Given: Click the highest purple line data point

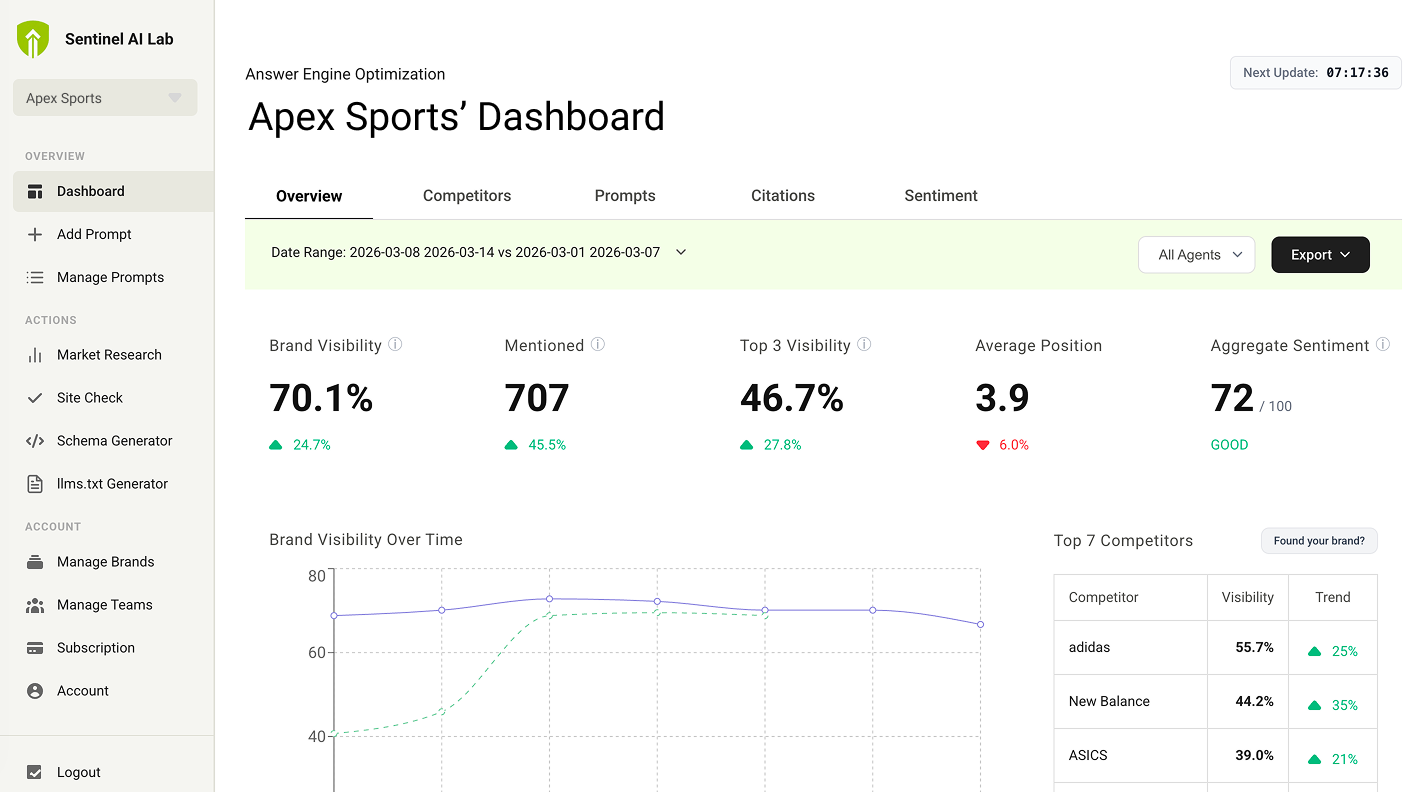Looking at the screenshot, I should (549, 599).
